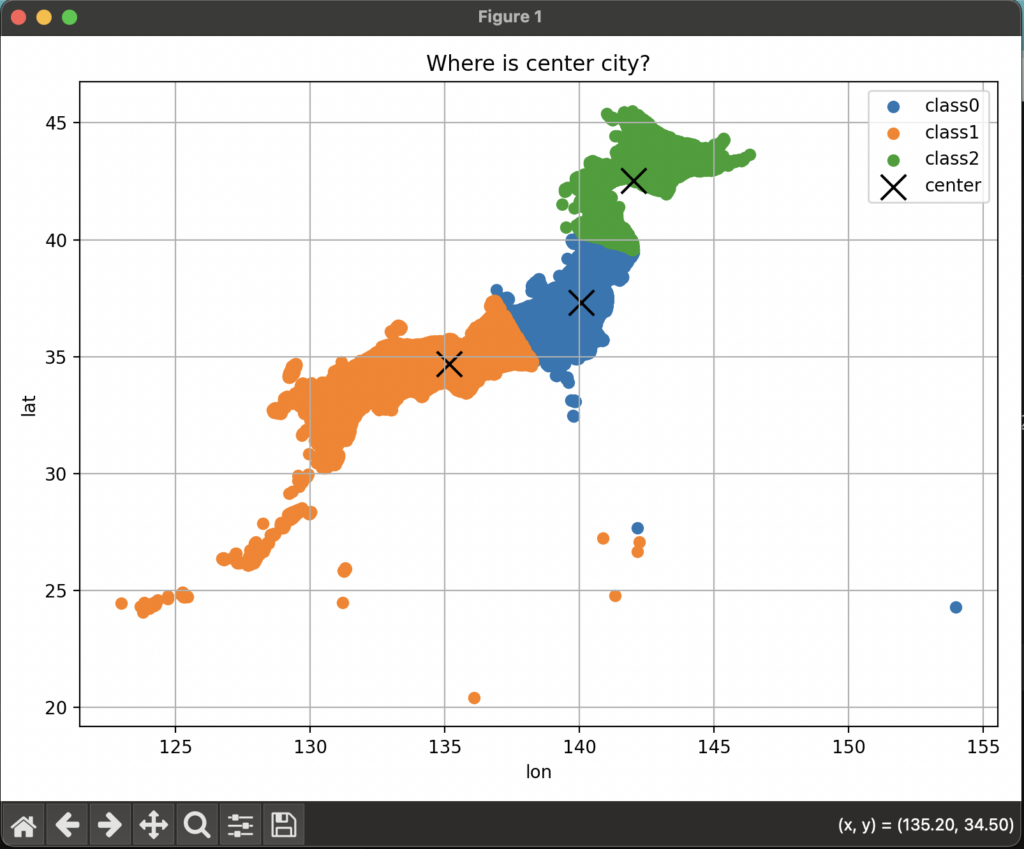Viewport: 1024px width, 849px height.
Task: Close the Figure 1 window
Action: pos(18,17)
